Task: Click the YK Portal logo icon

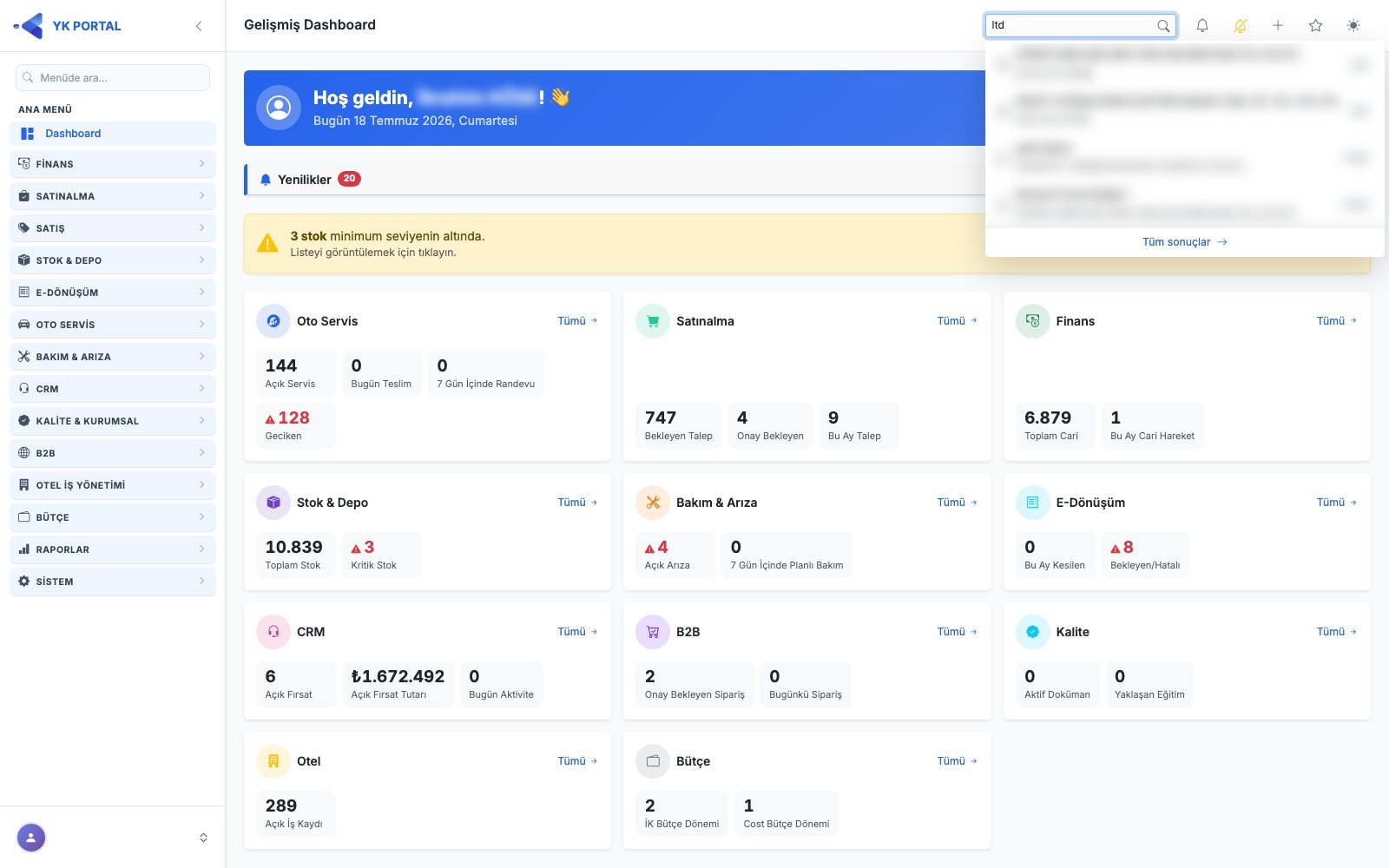Action: [x=29, y=26]
